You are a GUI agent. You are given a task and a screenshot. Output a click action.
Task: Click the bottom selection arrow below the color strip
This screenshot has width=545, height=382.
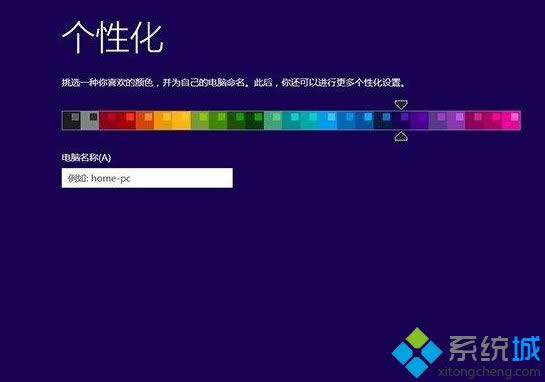(x=401, y=136)
